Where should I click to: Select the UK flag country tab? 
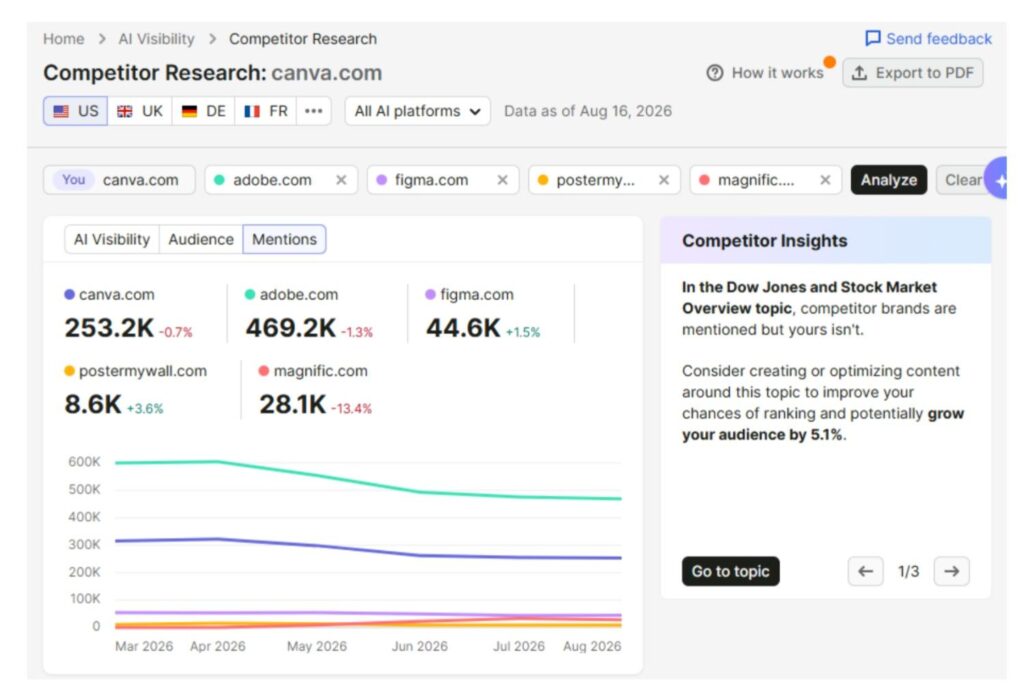[140, 111]
